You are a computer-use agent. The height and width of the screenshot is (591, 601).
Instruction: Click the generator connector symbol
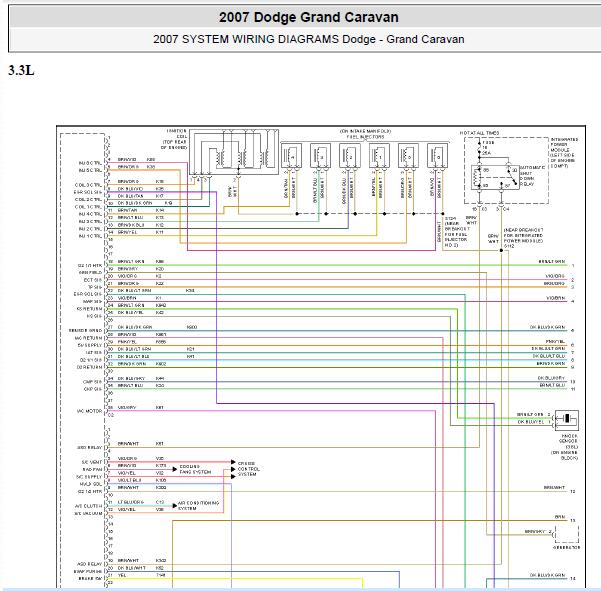[x=567, y=534]
